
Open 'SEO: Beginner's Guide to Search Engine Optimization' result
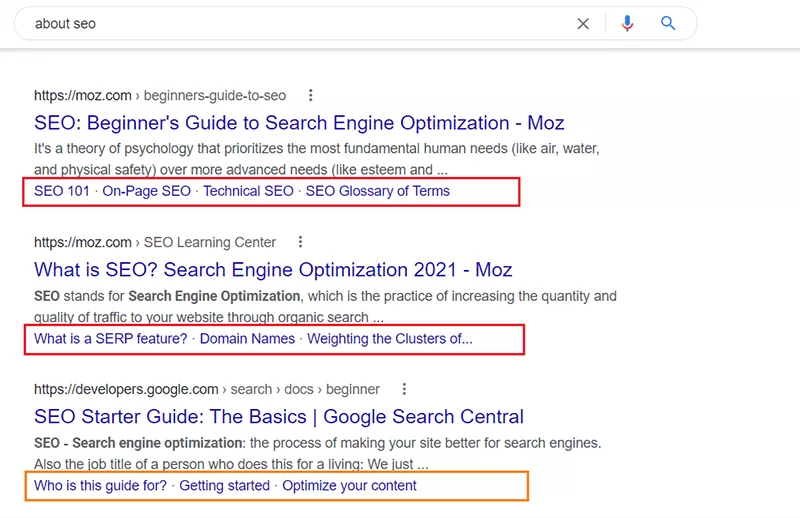299,123
